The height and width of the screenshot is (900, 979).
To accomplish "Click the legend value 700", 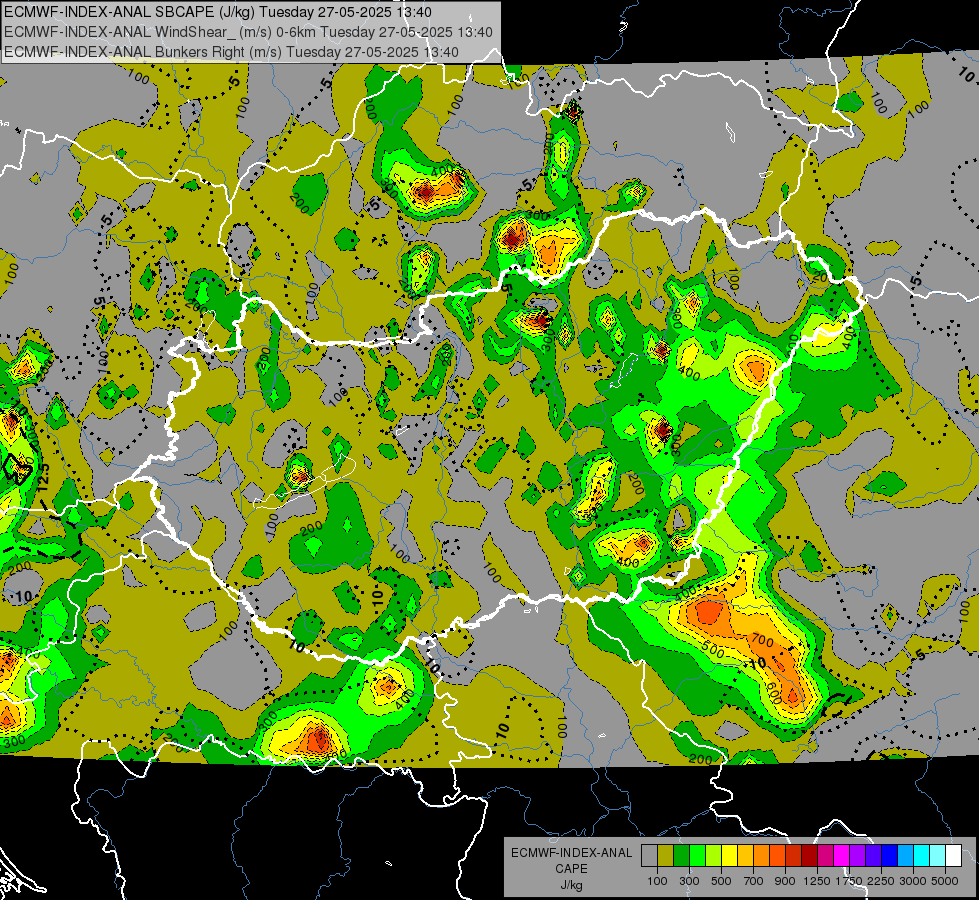I will click(754, 881).
